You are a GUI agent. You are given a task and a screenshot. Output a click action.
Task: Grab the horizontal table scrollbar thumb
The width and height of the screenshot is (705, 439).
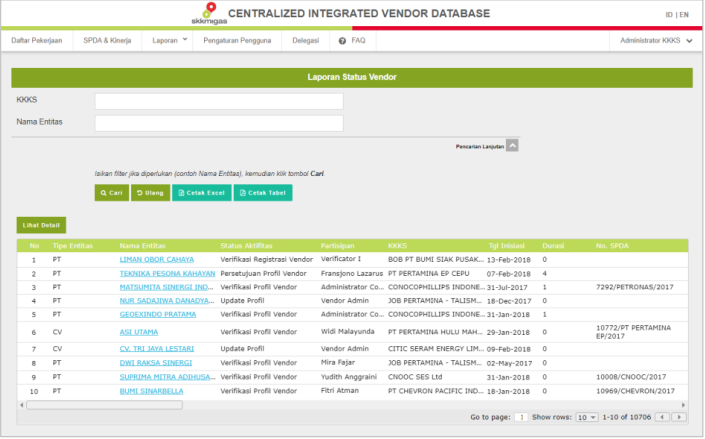click(x=104, y=405)
